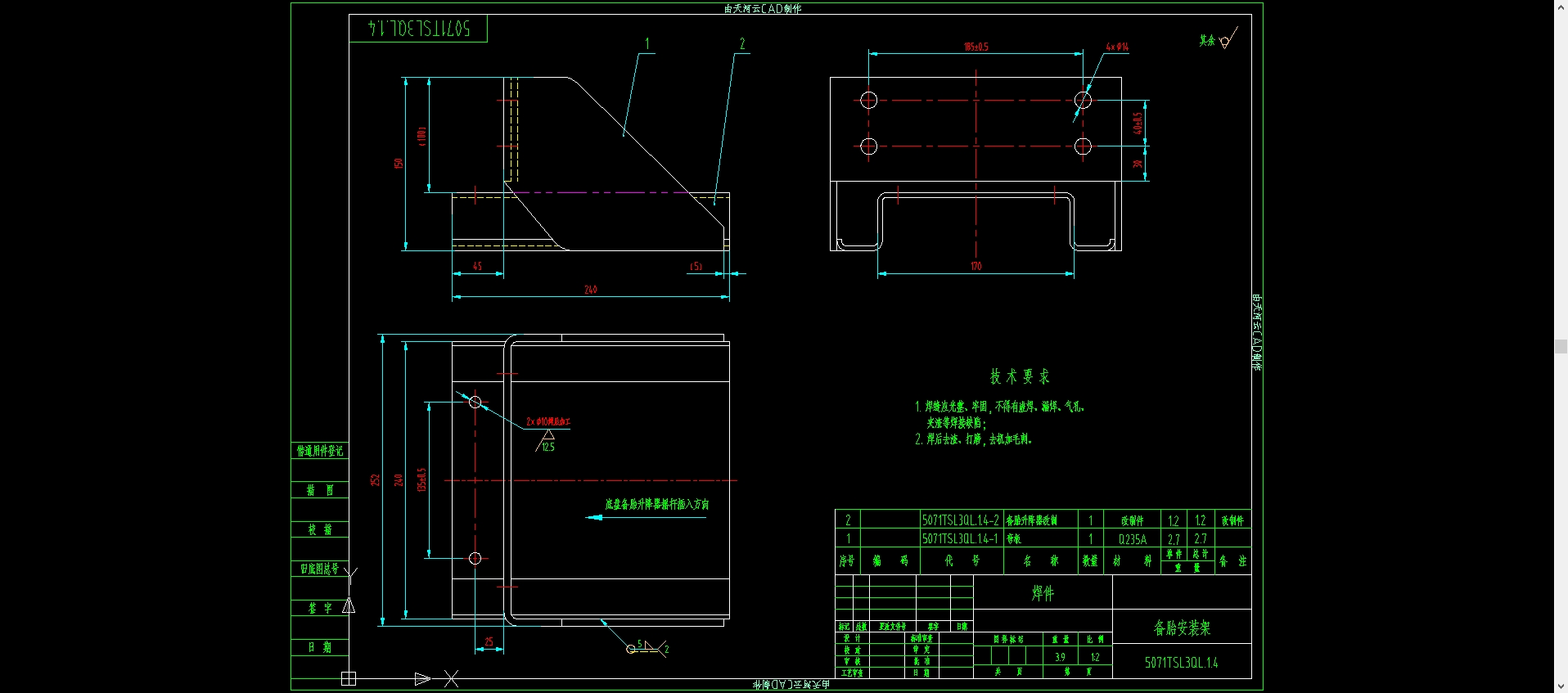
Task: Select the "技术要求" heading text
Action: (x=1020, y=376)
